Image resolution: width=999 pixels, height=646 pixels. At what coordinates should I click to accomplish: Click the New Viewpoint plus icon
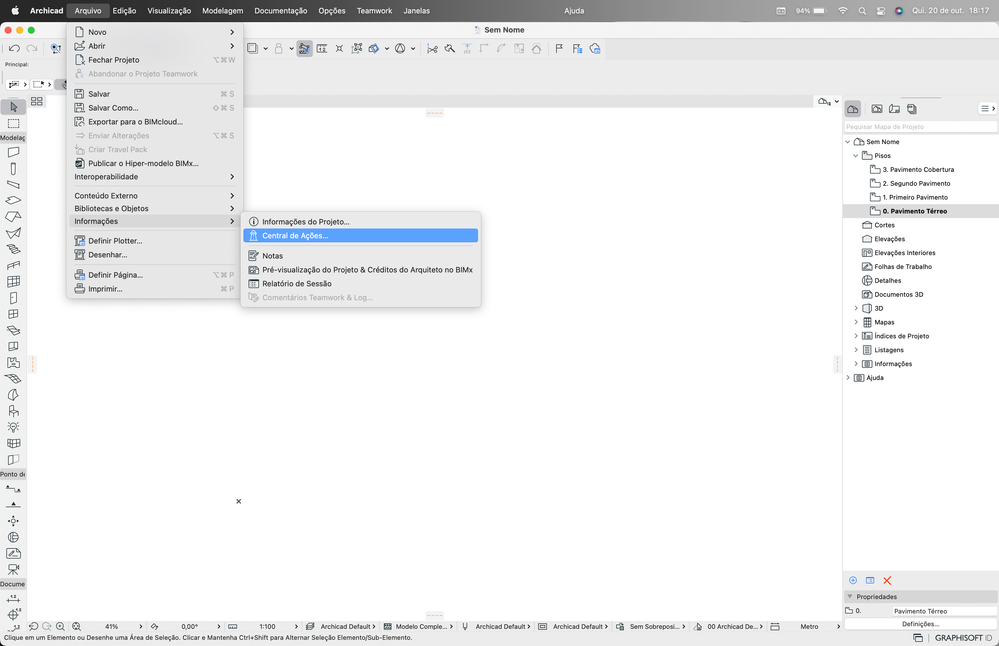852,580
